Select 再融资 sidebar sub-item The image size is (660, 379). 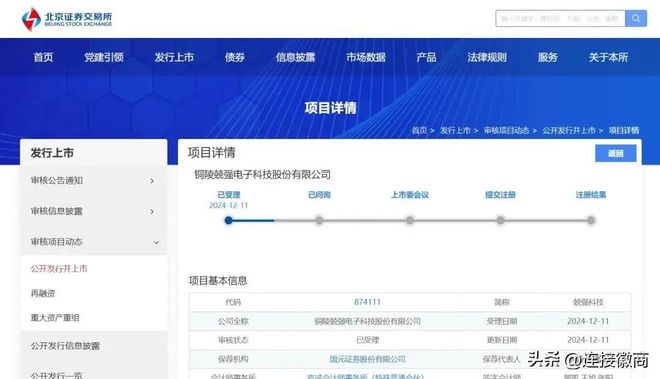point(43,294)
